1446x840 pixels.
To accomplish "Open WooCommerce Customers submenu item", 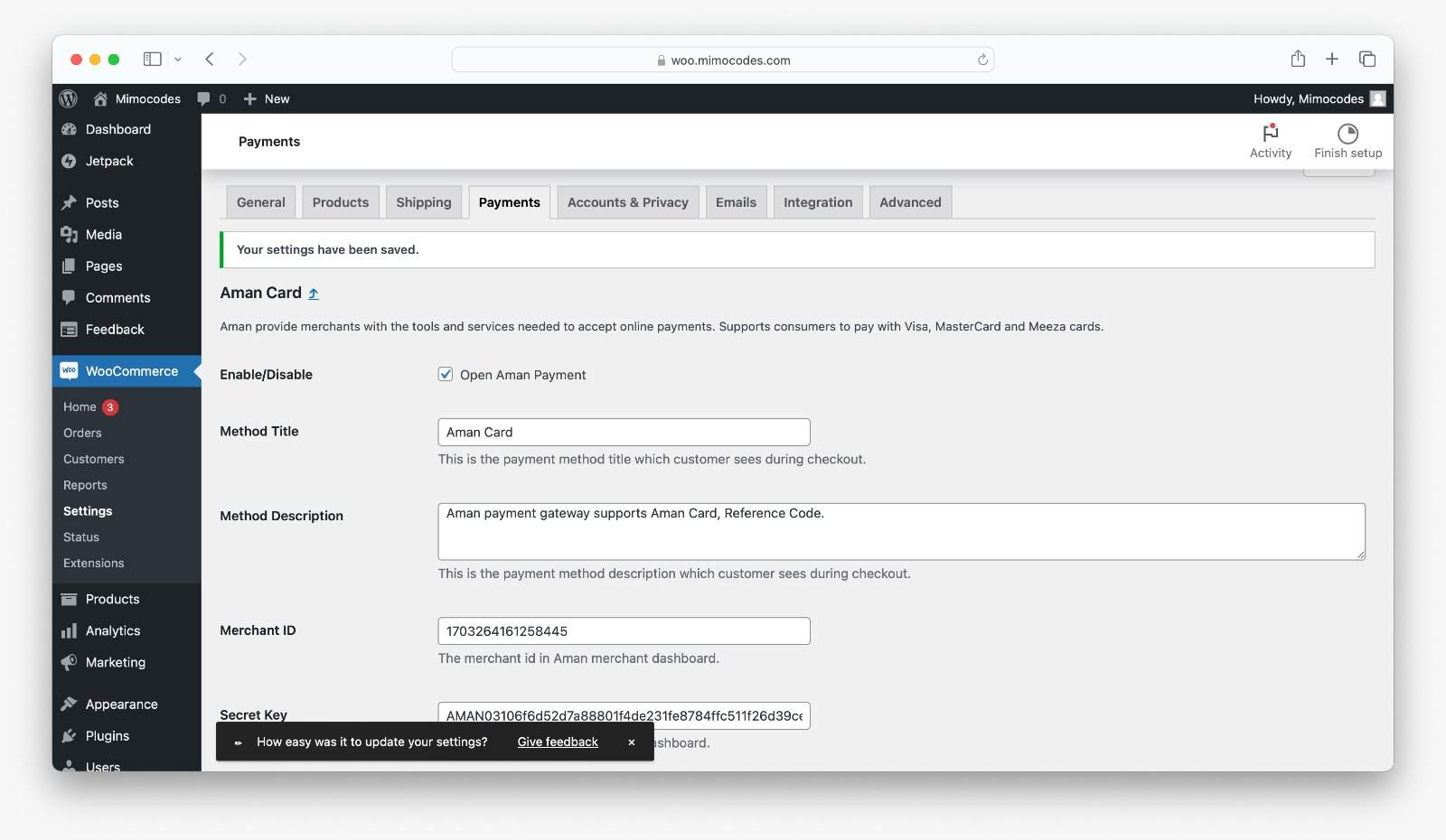I will pos(94,459).
